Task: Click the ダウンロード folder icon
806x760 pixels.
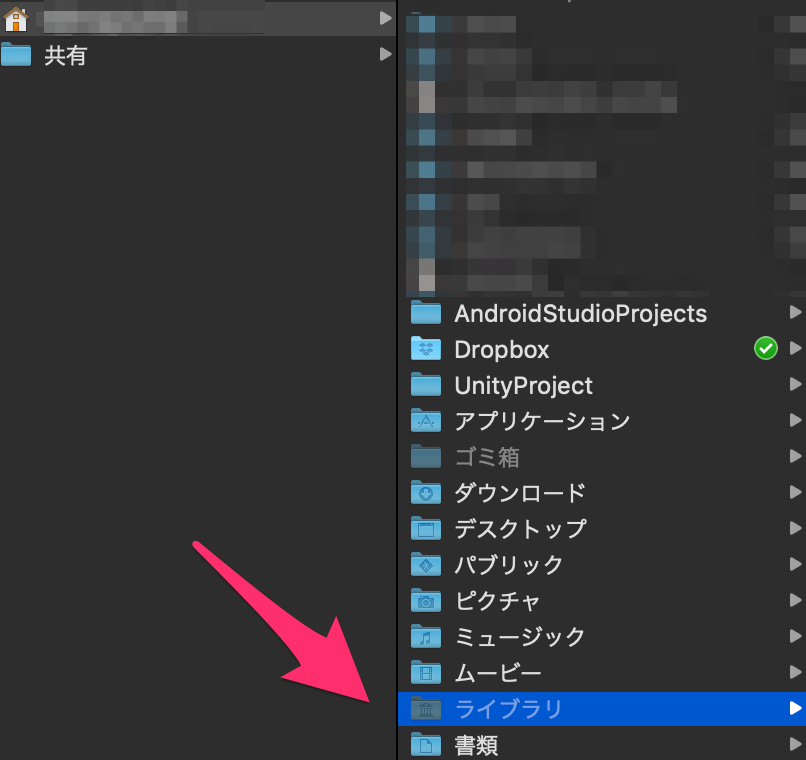Action: [426, 492]
